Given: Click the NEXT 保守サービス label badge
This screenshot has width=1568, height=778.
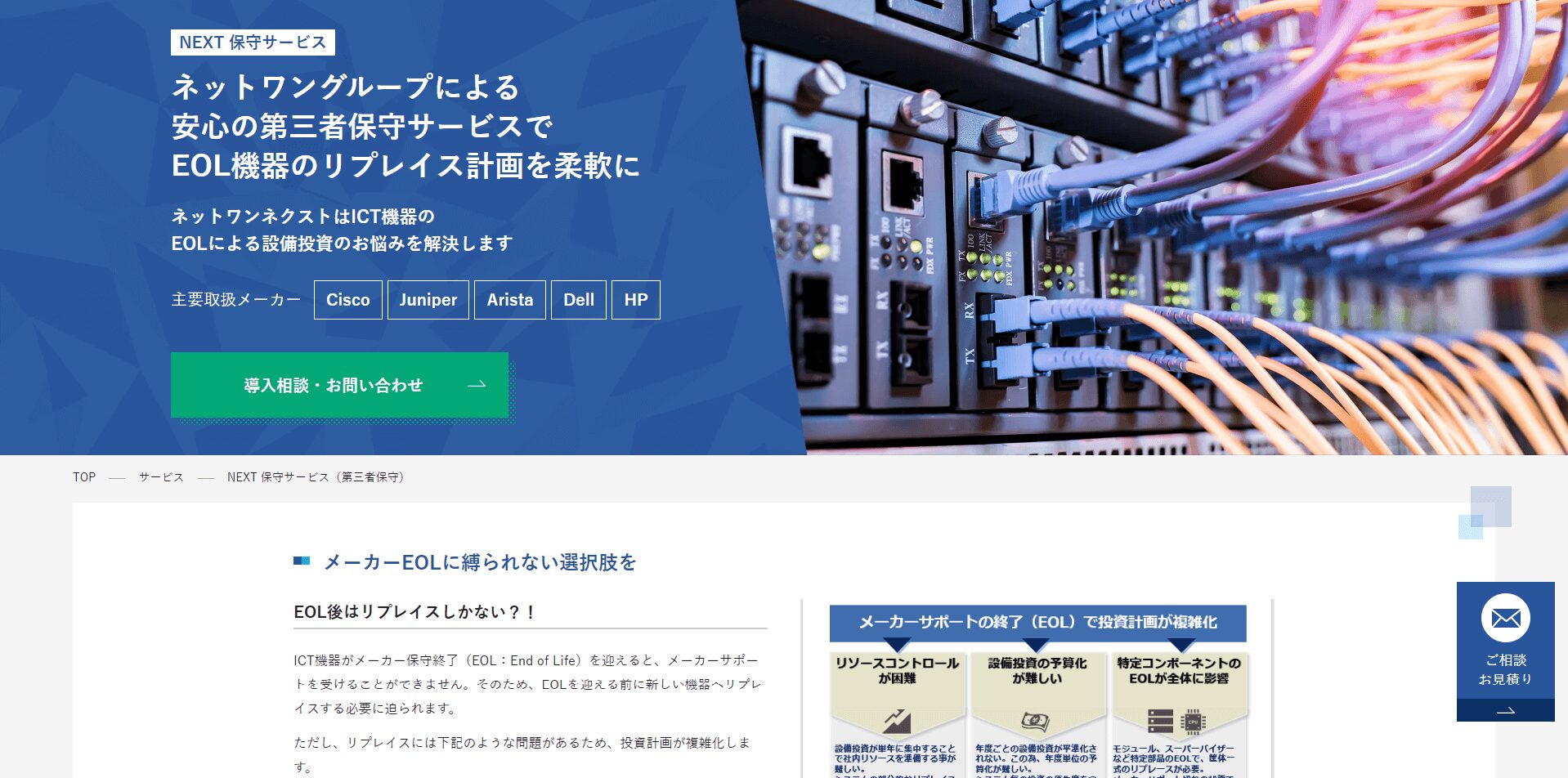Looking at the screenshot, I should [253, 42].
